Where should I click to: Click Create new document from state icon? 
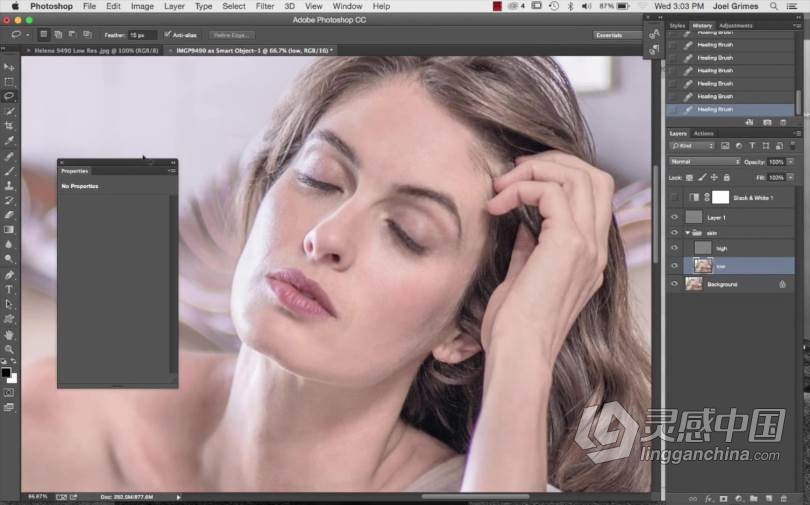(x=750, y=122)
